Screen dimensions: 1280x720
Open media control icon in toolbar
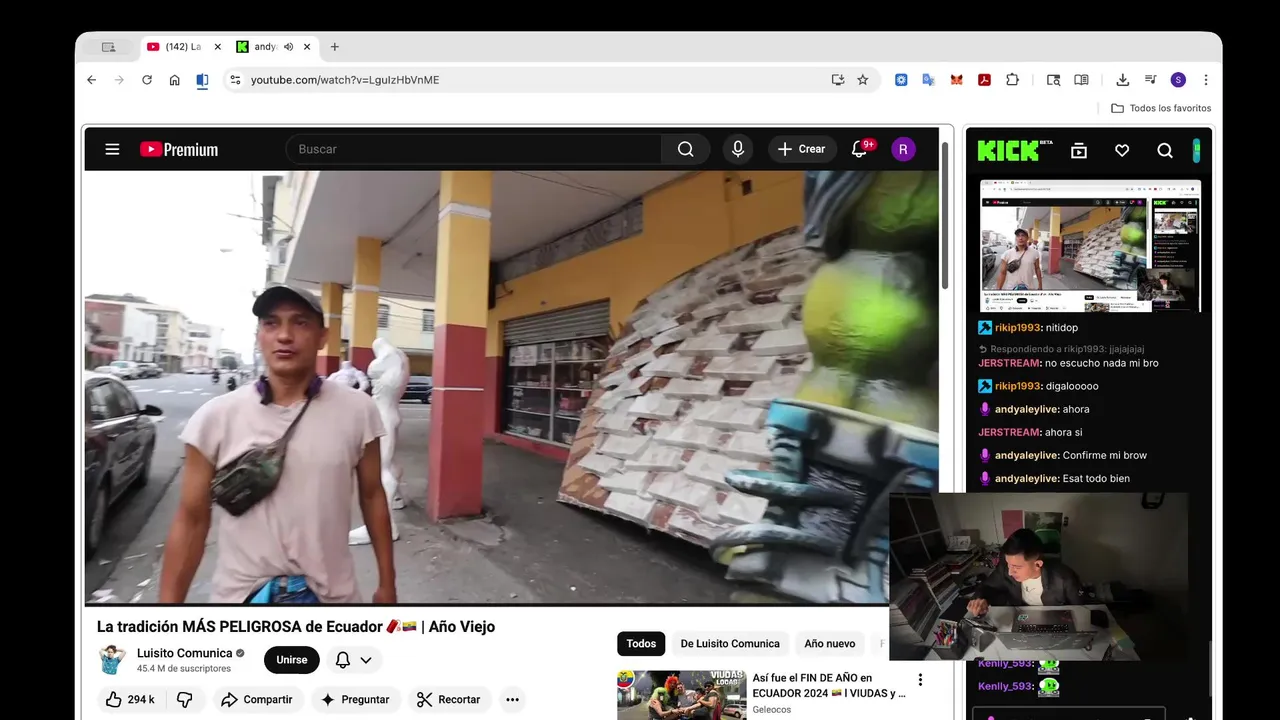point(1150,80)
